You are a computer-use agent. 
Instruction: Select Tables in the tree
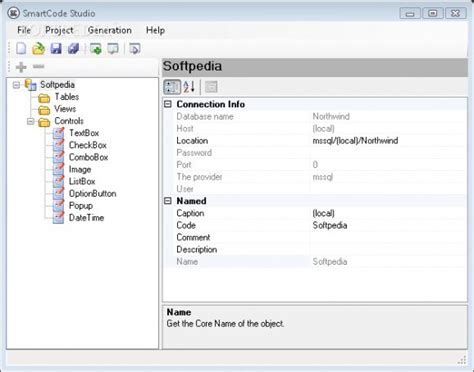coord(67,97)
